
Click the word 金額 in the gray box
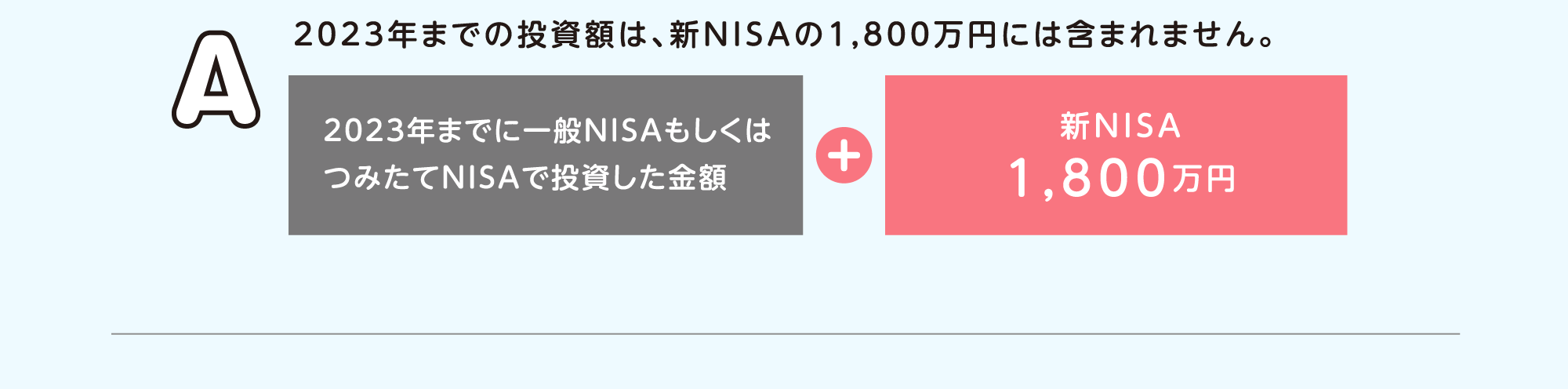click(x=698, y=178)
